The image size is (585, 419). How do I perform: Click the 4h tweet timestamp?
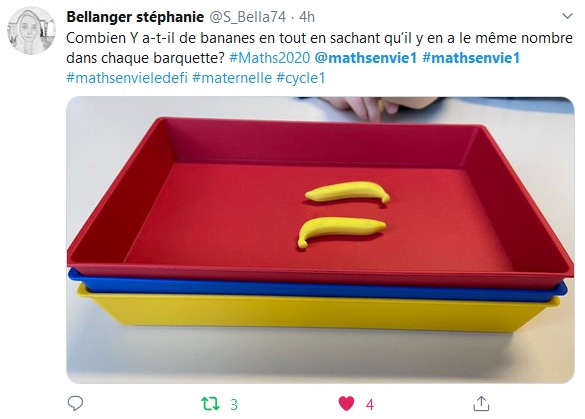(x=307, y=17)
